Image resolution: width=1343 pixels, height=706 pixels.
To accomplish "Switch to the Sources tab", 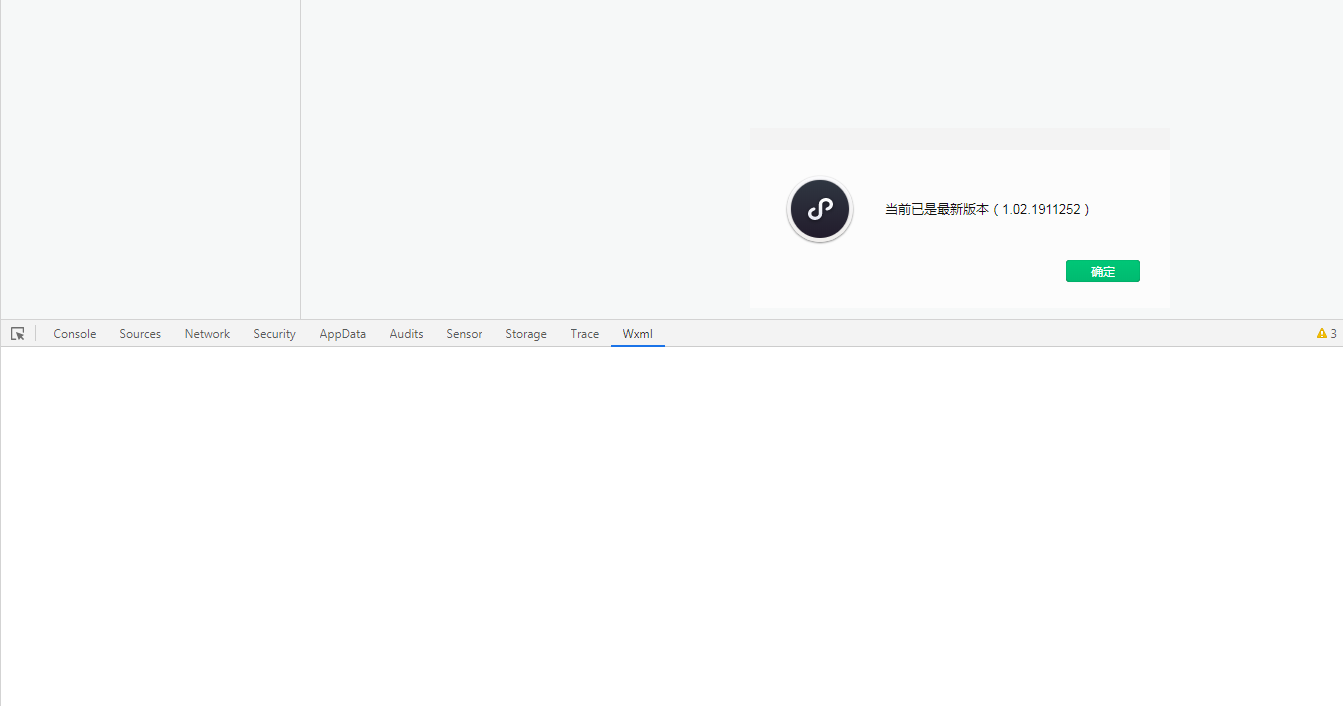I will coord(140,334).
